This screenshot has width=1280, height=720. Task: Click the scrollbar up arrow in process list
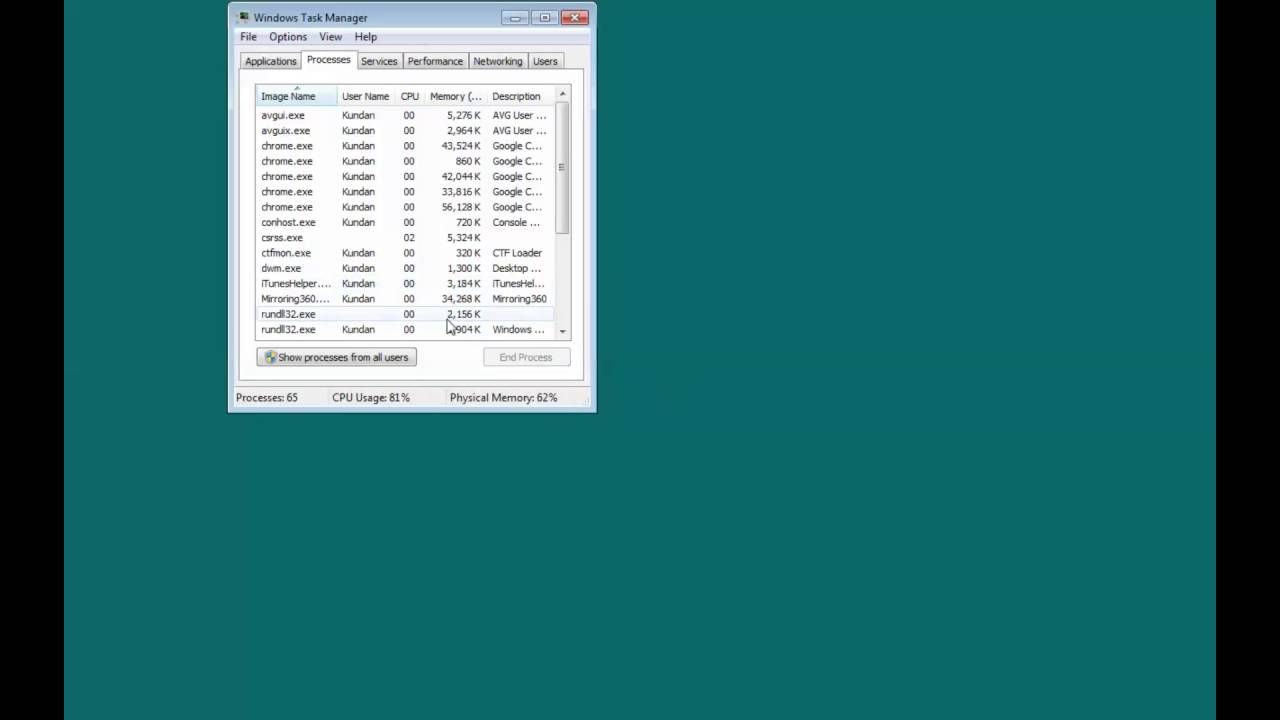tap(563, 94)
